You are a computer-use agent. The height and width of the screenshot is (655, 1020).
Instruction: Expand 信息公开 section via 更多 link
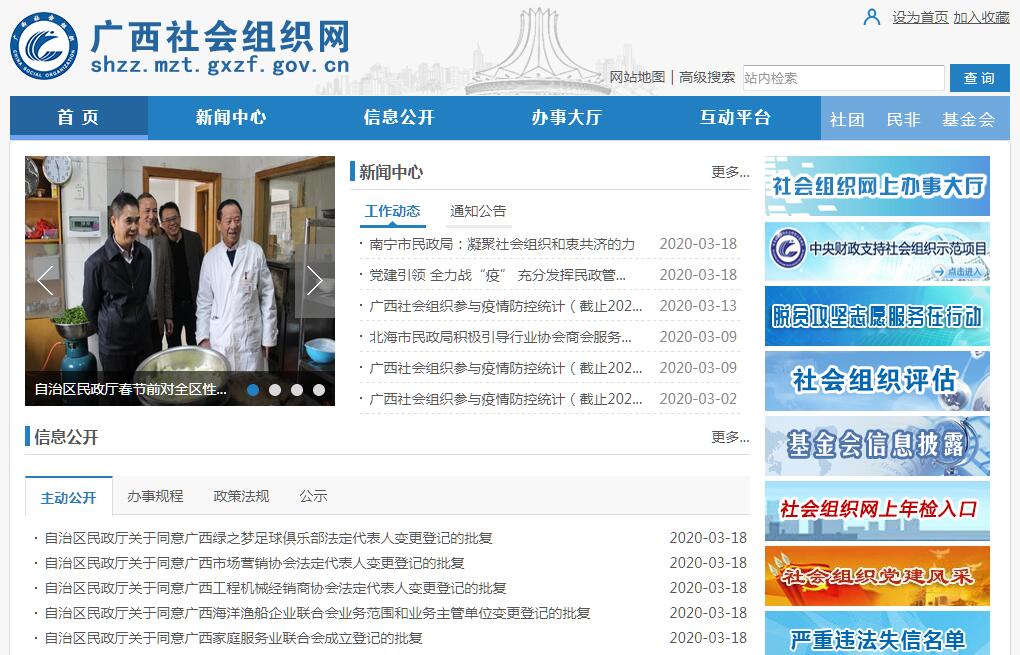coord(730,437)
